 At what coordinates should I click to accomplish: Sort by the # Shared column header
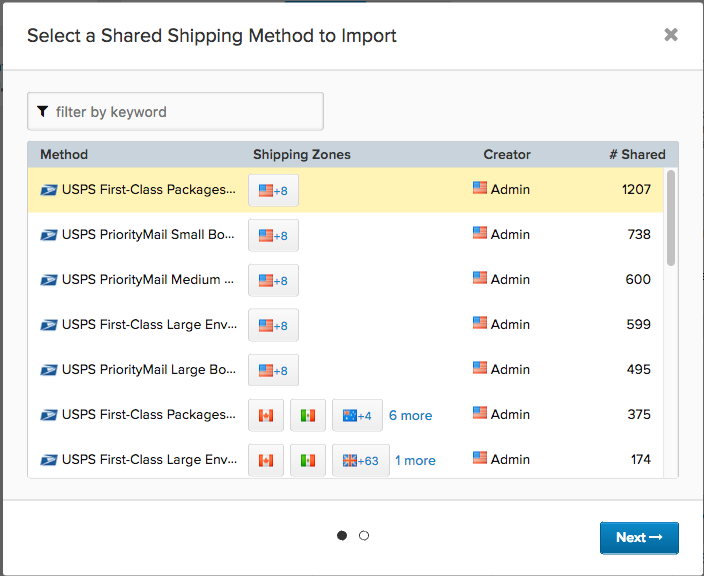click(x=637, y=154)
